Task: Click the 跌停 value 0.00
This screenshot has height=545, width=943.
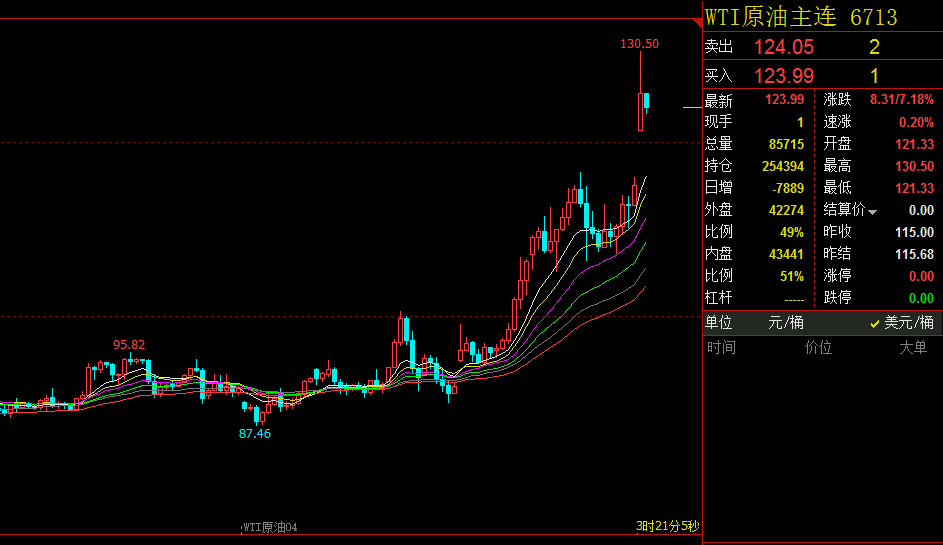Action: 921,298
